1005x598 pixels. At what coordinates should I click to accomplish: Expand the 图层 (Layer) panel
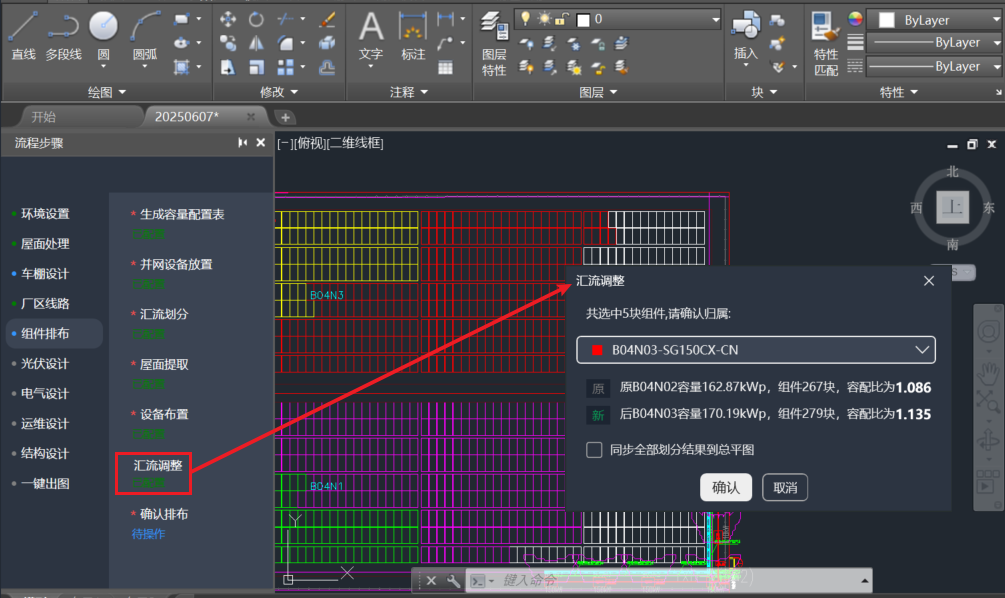[598, 92]
